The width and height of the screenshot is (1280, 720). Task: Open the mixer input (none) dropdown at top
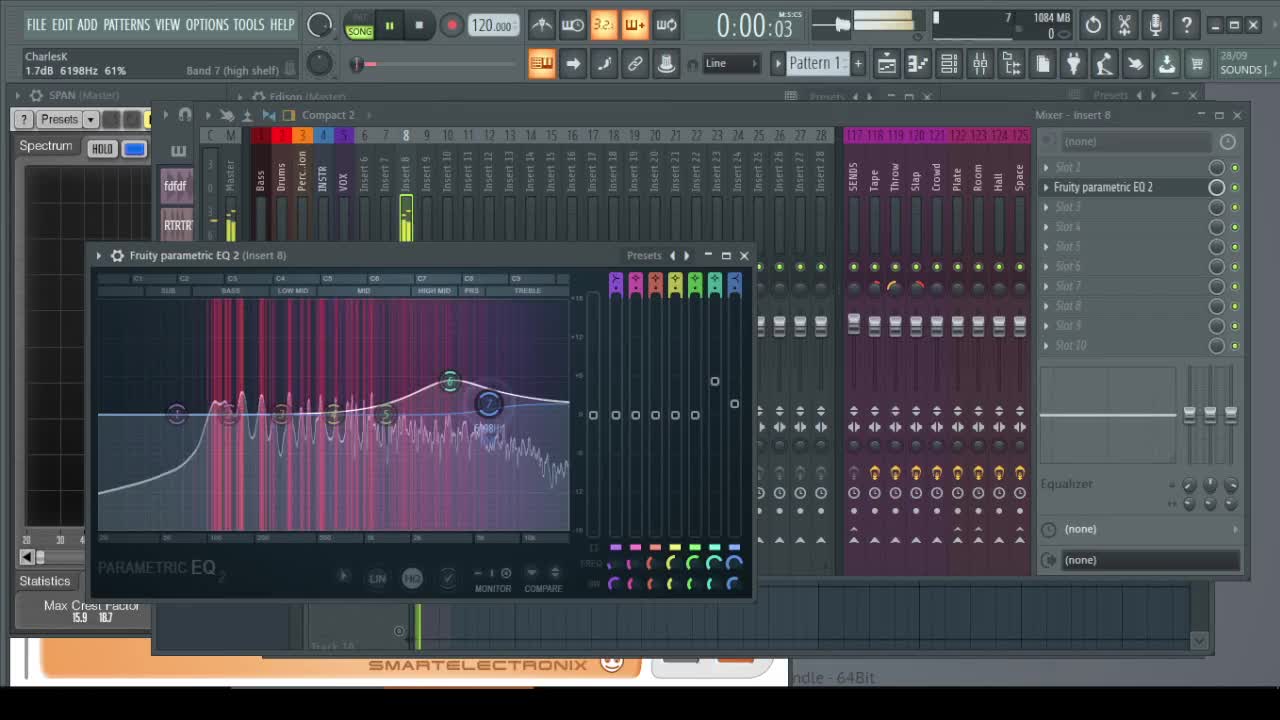point(1138,142)
